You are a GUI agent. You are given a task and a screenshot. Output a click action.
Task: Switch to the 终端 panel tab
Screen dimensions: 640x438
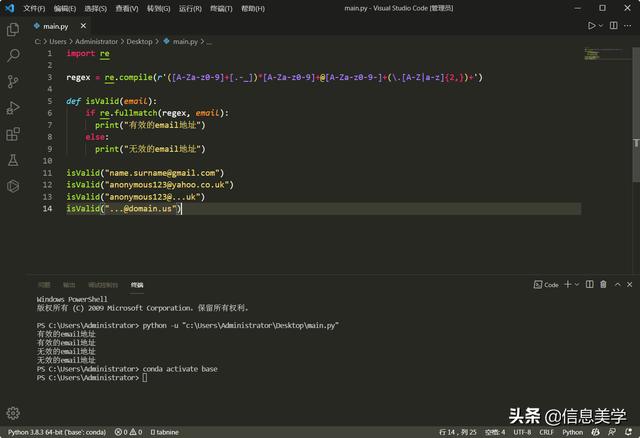point(137,285)
